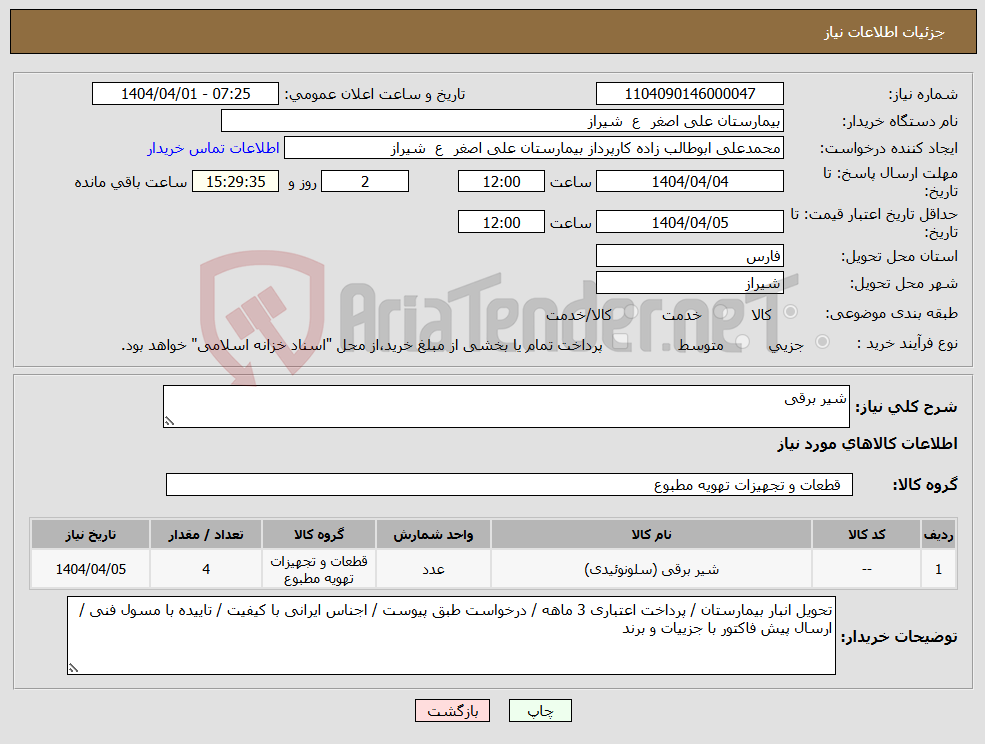Click the price validity time 12:00 field
Image resolution: width=985 pixels, height=744 pixels.
[501, 222]
